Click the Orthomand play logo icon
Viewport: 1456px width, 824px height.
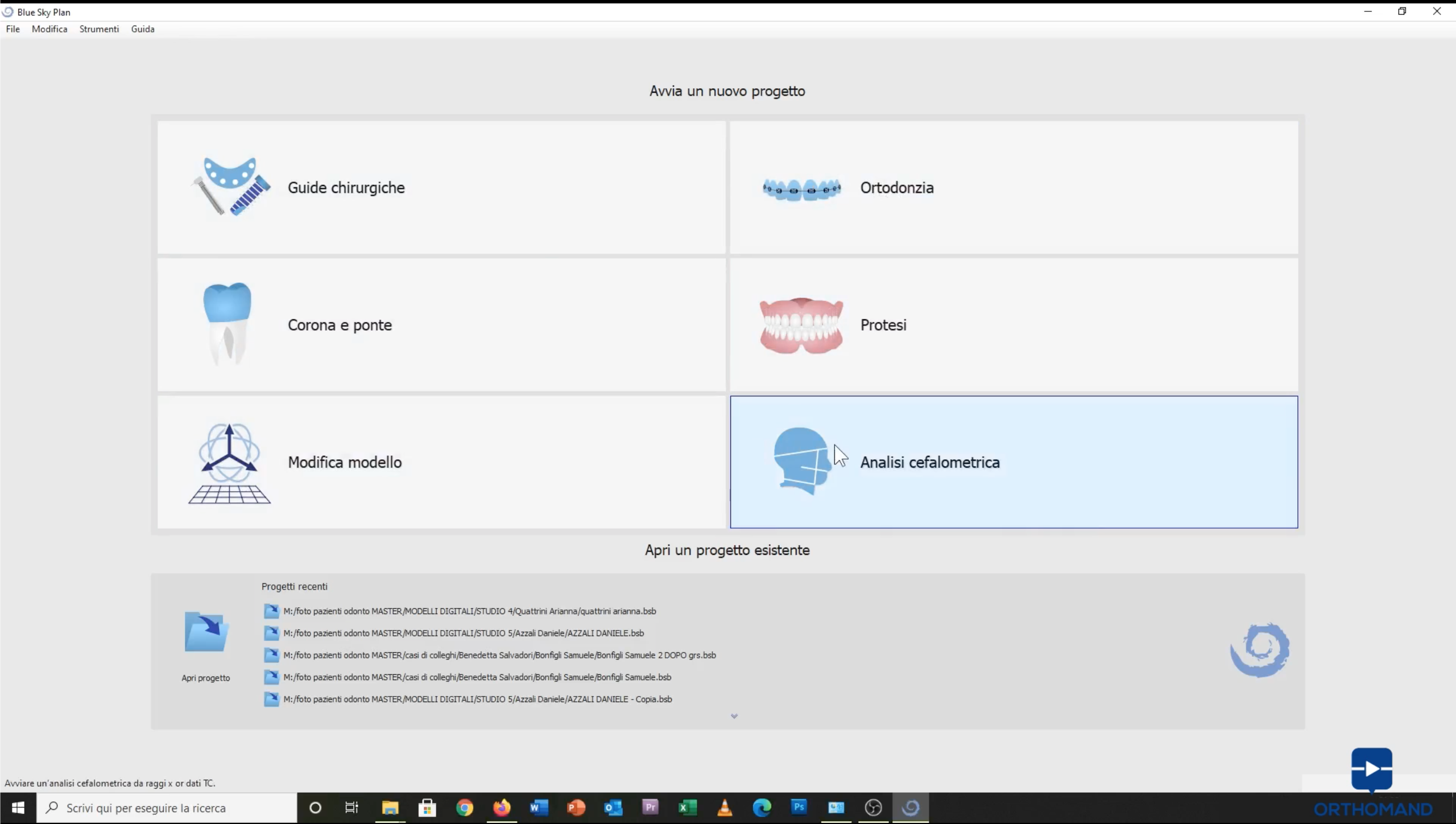point(1371,769)
